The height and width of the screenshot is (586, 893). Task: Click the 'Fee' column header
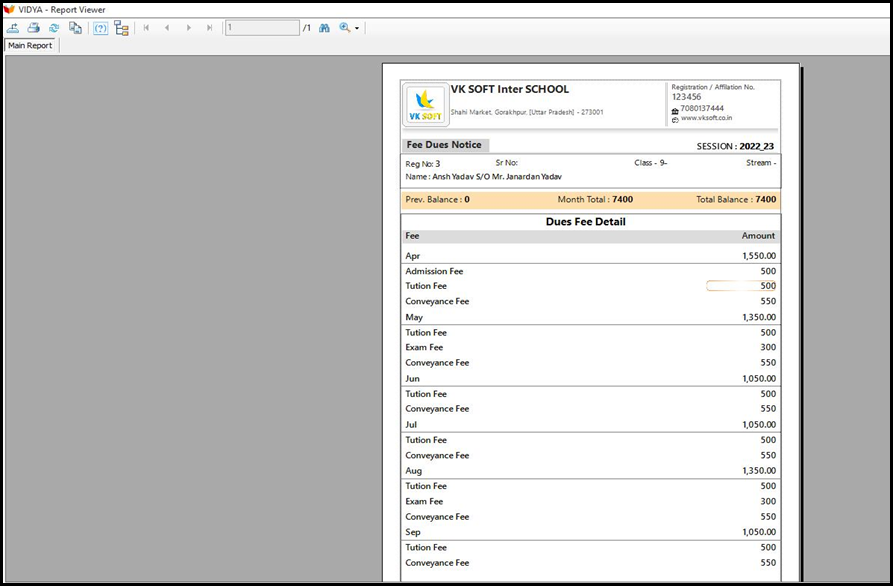click(412, 236)
